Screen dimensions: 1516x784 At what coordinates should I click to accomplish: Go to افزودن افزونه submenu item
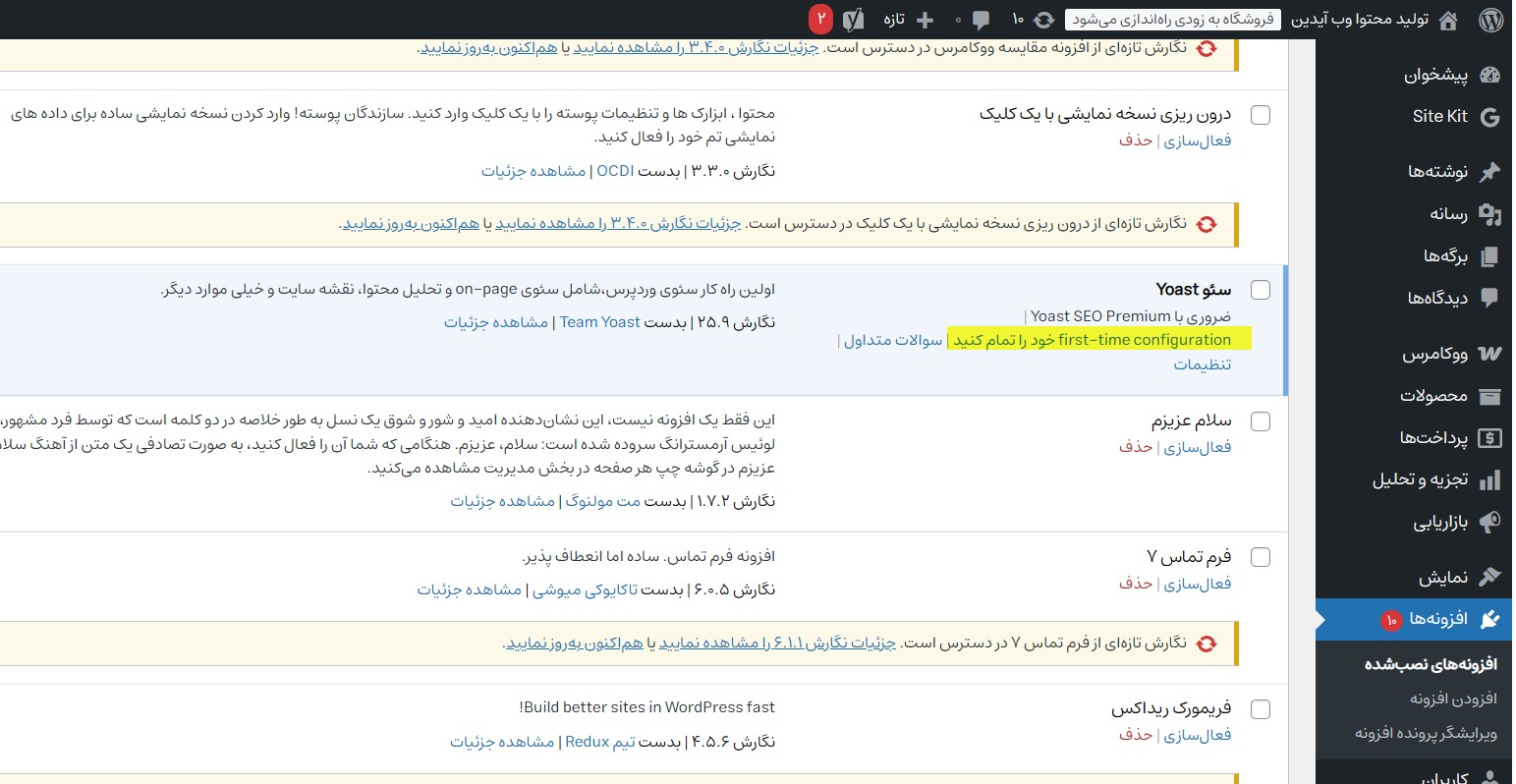(1453, 699)
